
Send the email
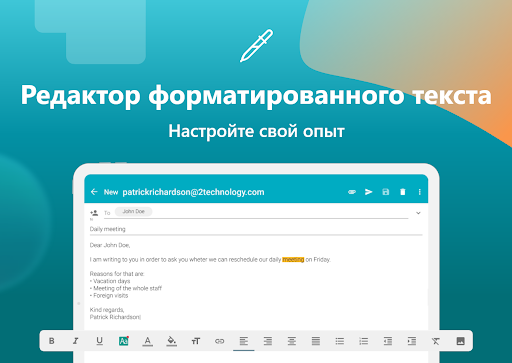[x=369, y=192]
